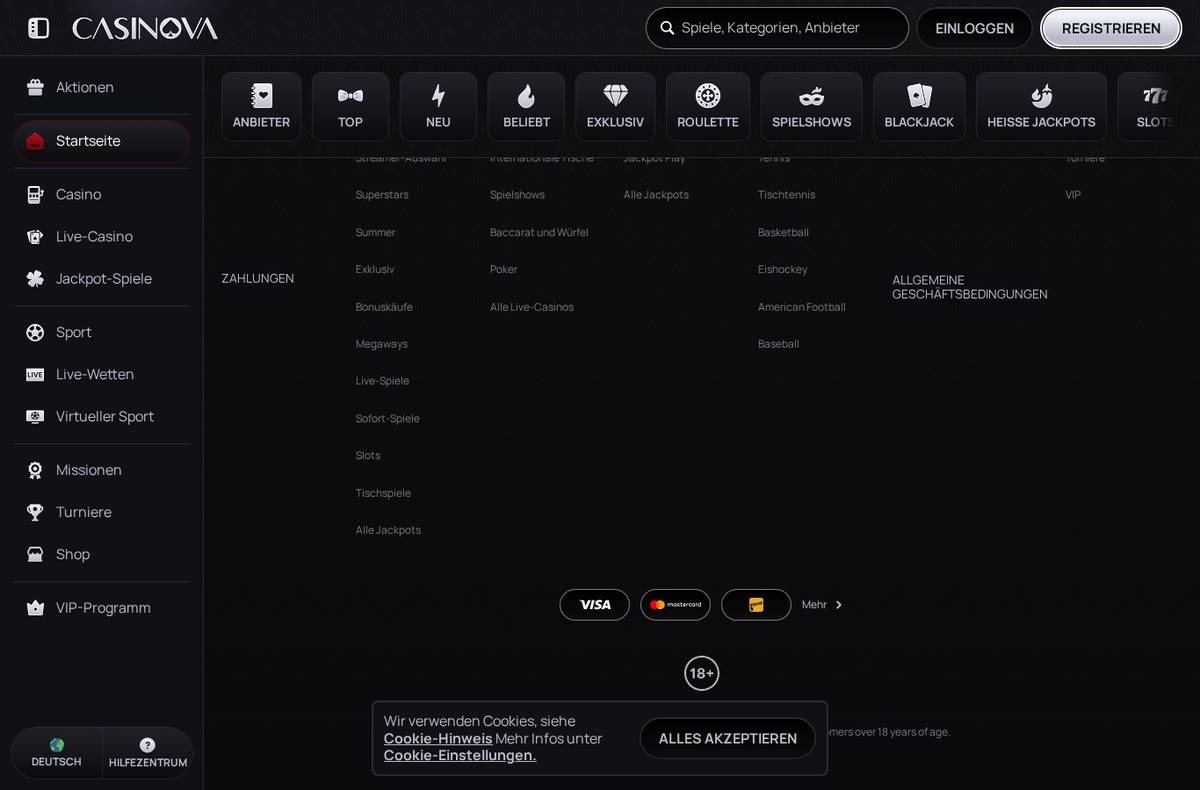Click the Tischtennis footer link
The image size is (1200, 790).
click(786, 195)
